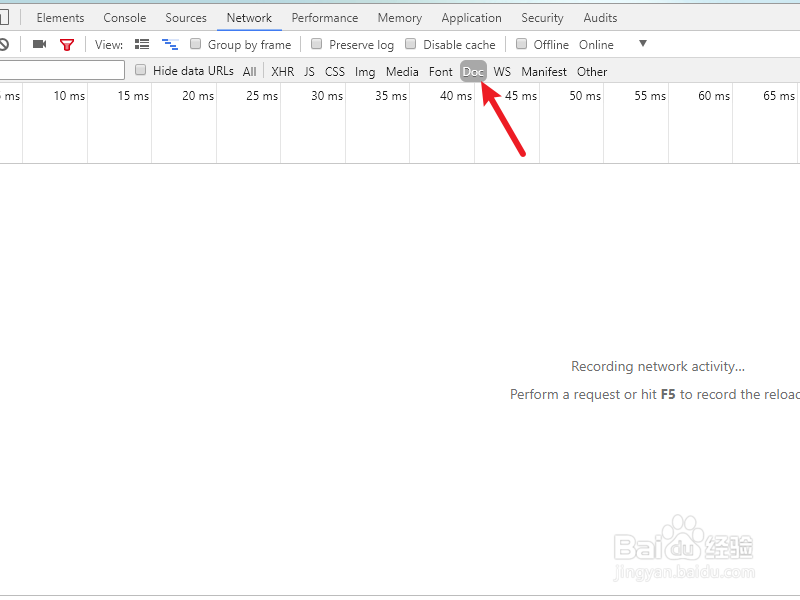This screenshot has height=600, width=800.
Task: Filter requests by CSS
Action: 335,71
